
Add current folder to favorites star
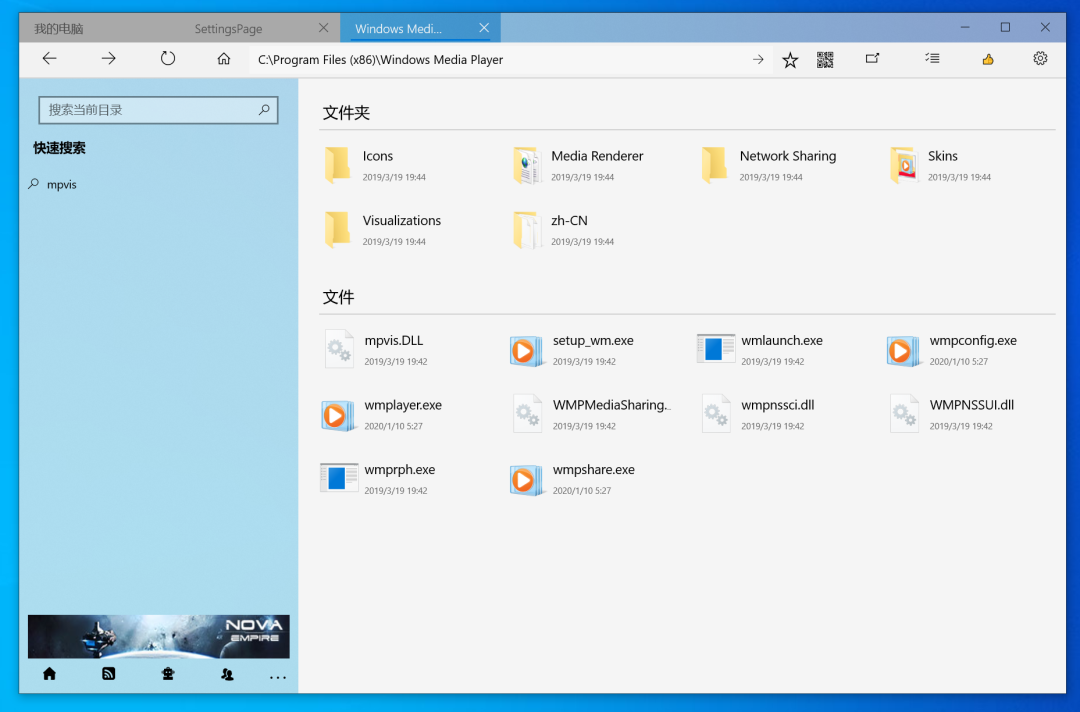point(790,61)
